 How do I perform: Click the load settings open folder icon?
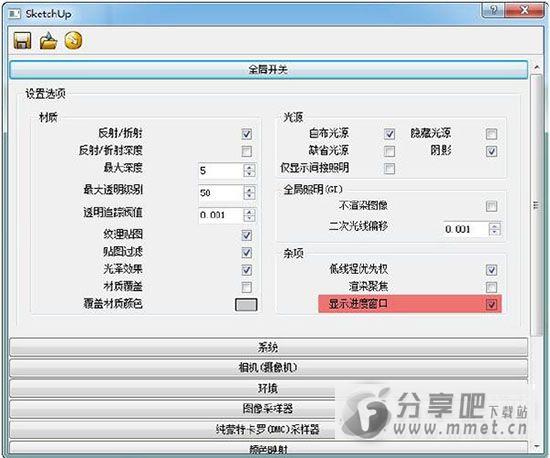[48, 41]
